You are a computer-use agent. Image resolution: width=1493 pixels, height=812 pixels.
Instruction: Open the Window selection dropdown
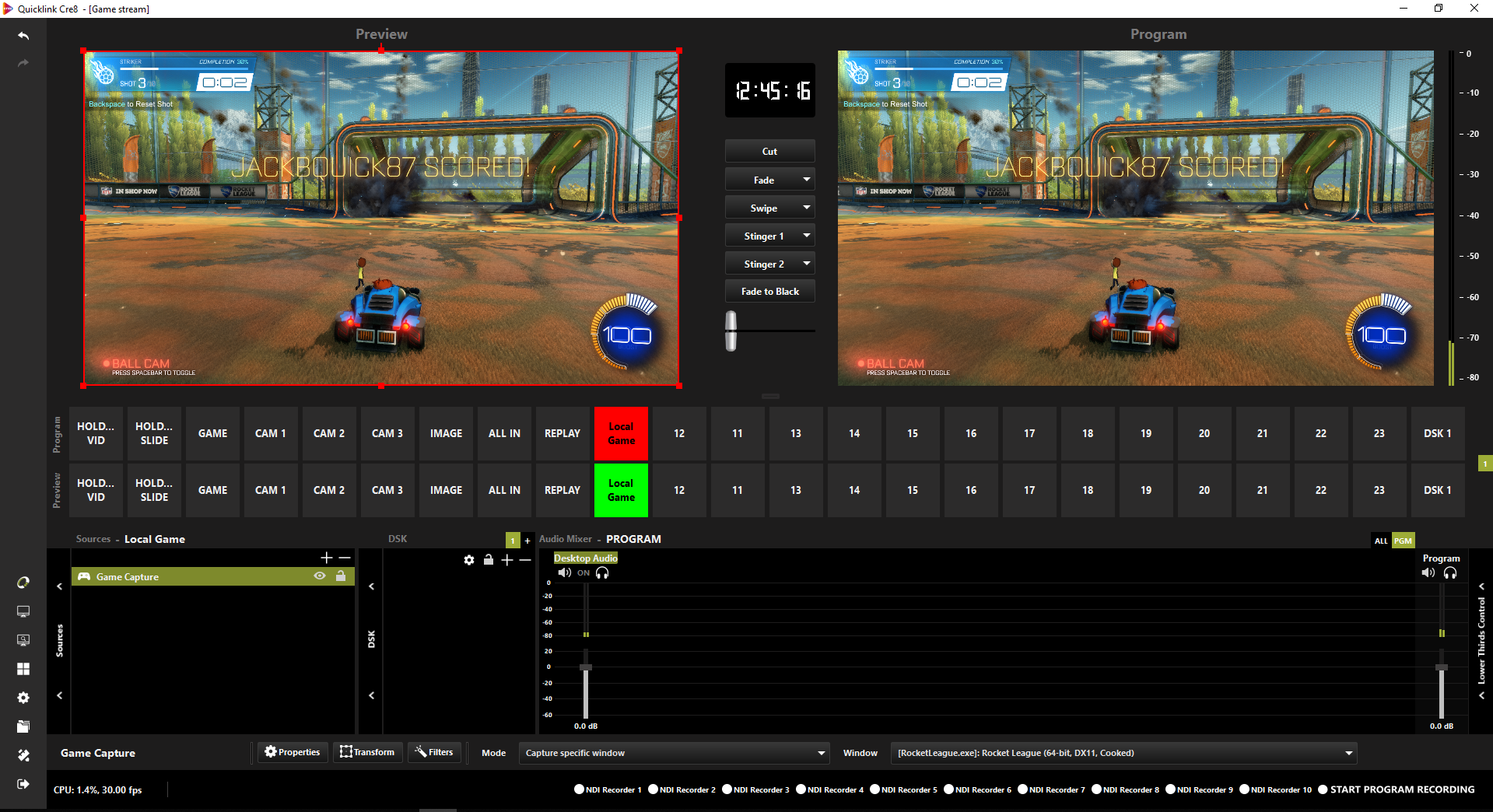point(1123,753)
